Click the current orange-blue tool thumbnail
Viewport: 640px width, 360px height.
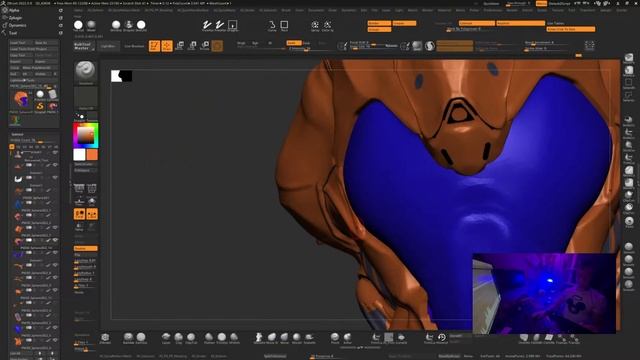(21, 100)
